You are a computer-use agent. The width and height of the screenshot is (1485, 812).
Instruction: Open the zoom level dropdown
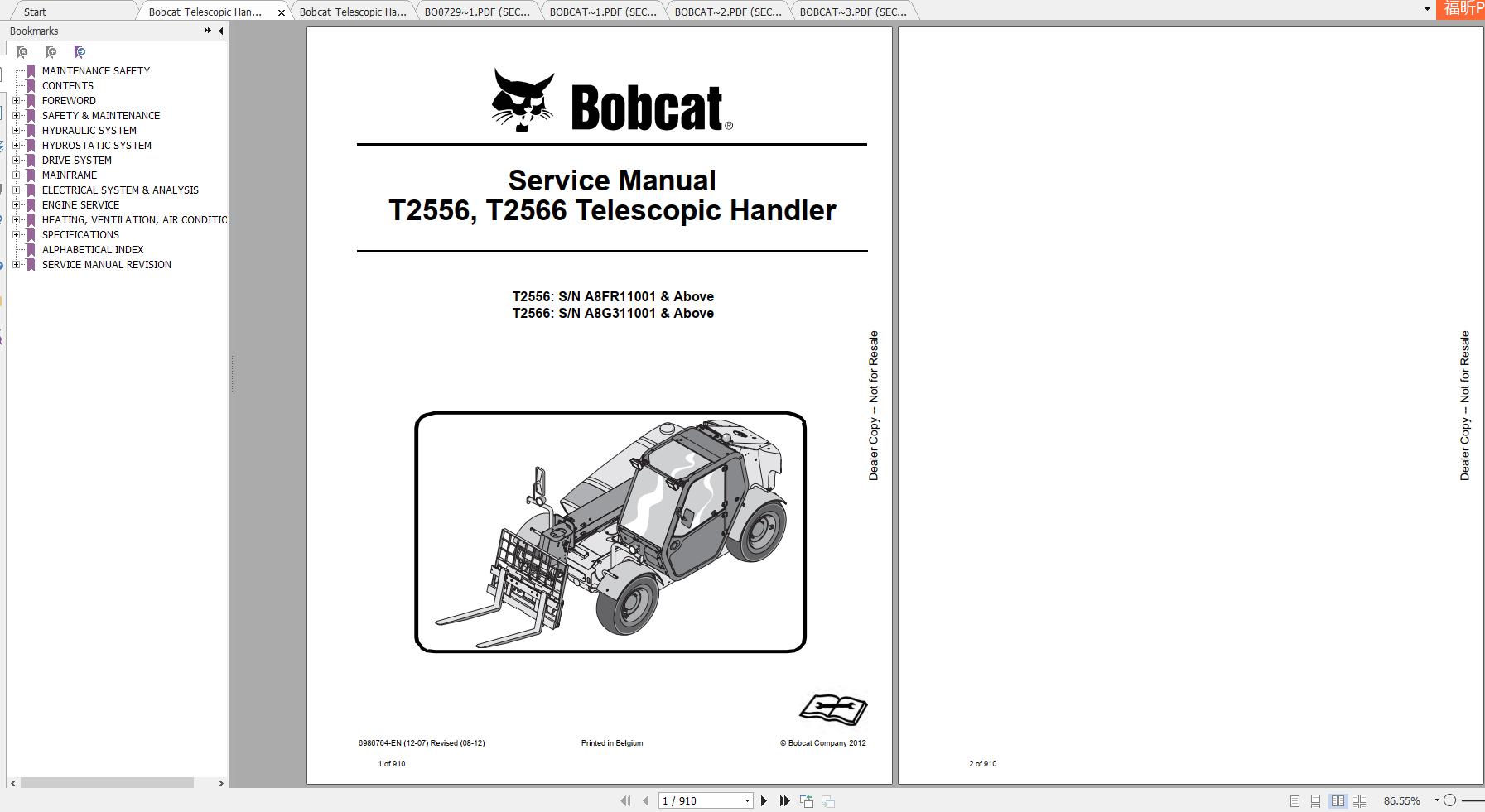click(1435, 800)
